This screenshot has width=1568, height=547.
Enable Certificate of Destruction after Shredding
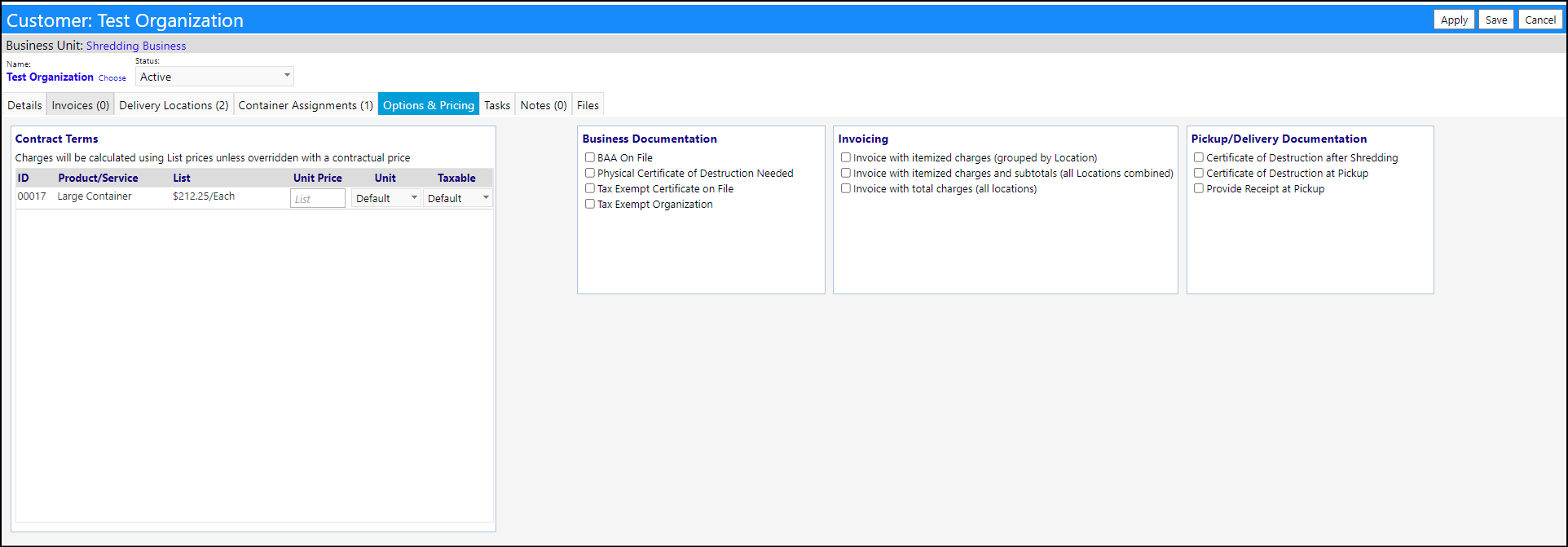(x=1199, y=157)
